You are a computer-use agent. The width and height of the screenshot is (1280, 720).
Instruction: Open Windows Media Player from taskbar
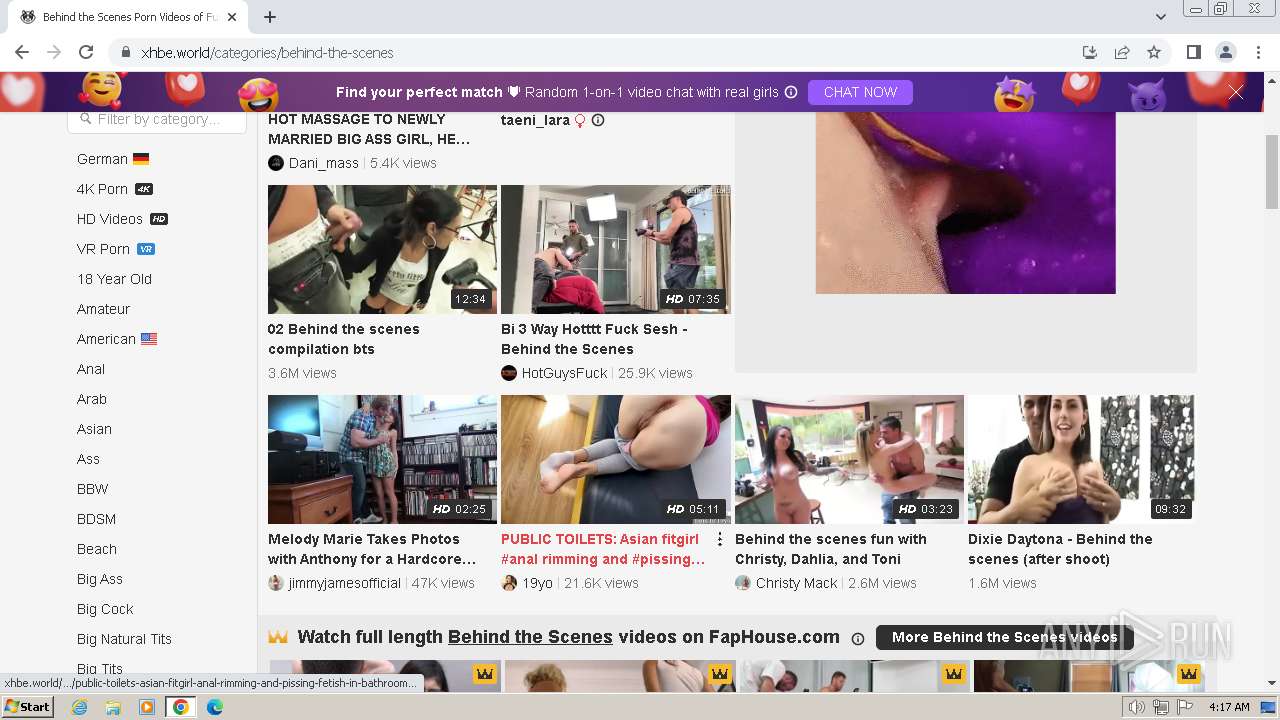pyautogui.click(x=147, y=707)
